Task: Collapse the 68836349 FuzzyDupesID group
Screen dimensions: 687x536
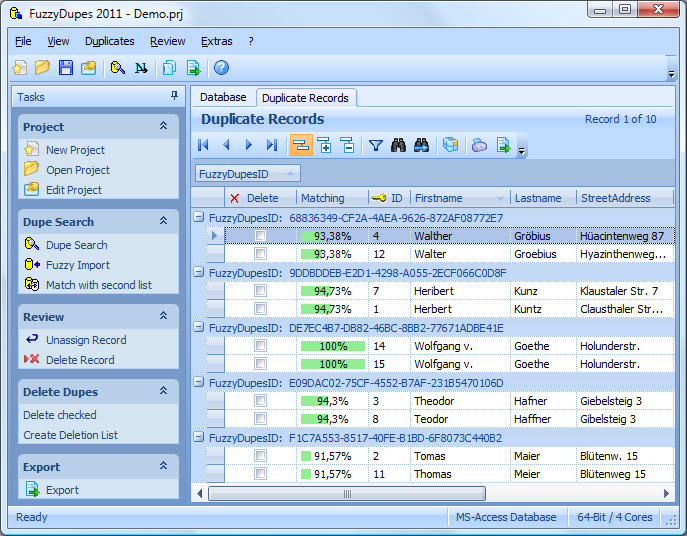Action: pyautogui.click(x=199, y=217)
